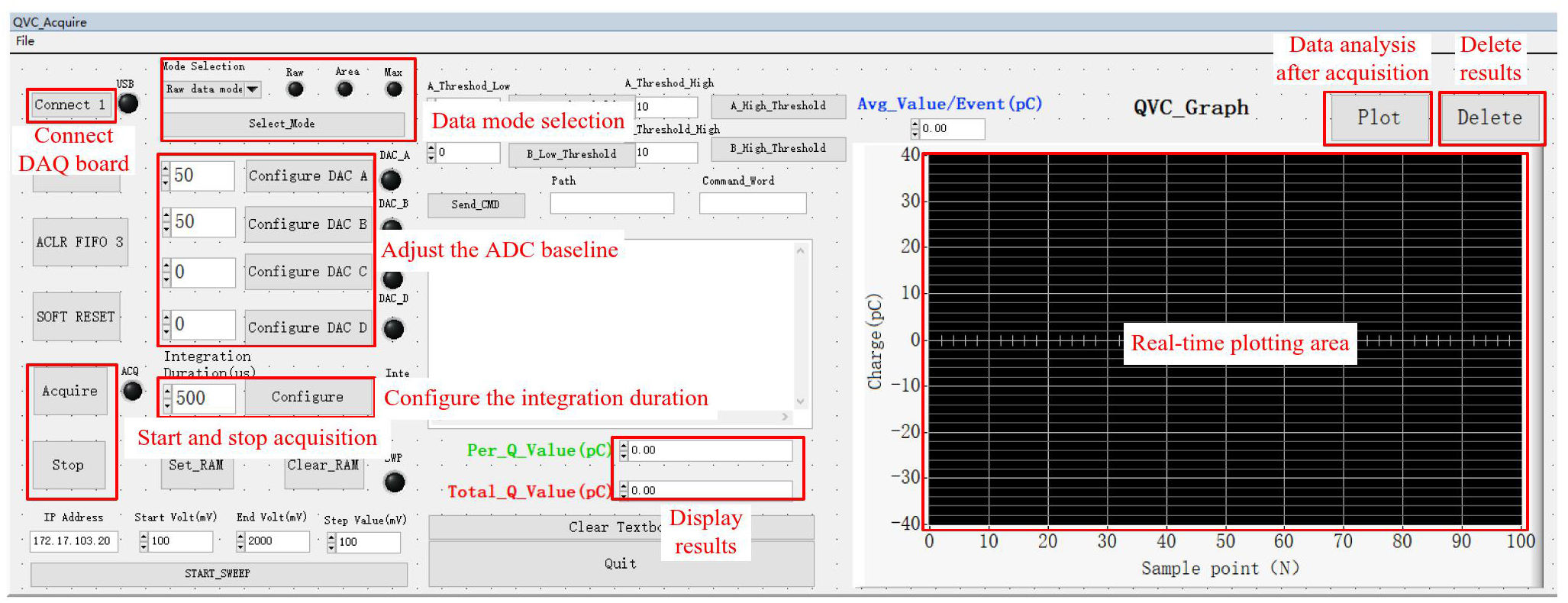Screen dimensions: 1568x603
Task: Click the Plot button
Action: click(x=1379, y=118)
